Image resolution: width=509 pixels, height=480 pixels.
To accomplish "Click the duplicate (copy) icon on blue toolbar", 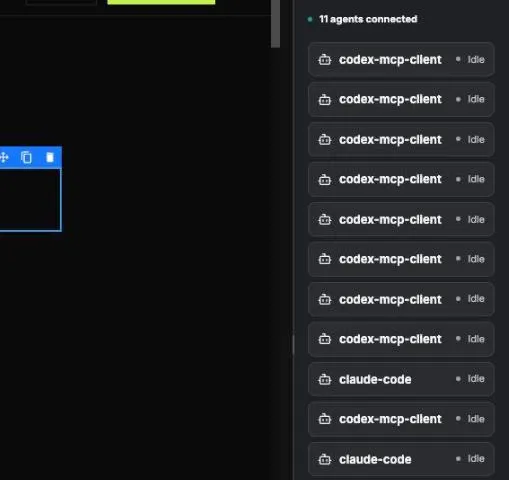I will pyautogui.click(x=26, y=157).
